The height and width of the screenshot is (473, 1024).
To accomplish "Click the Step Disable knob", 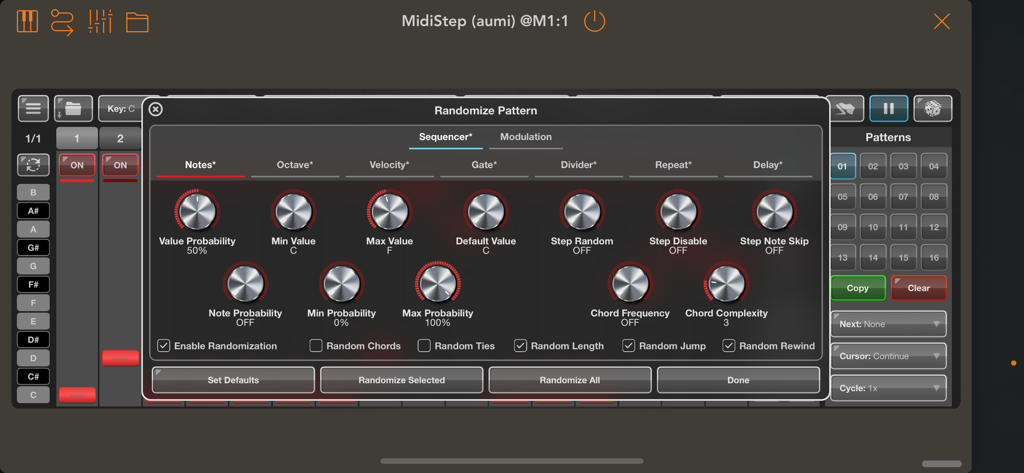I will pos(678,212).
